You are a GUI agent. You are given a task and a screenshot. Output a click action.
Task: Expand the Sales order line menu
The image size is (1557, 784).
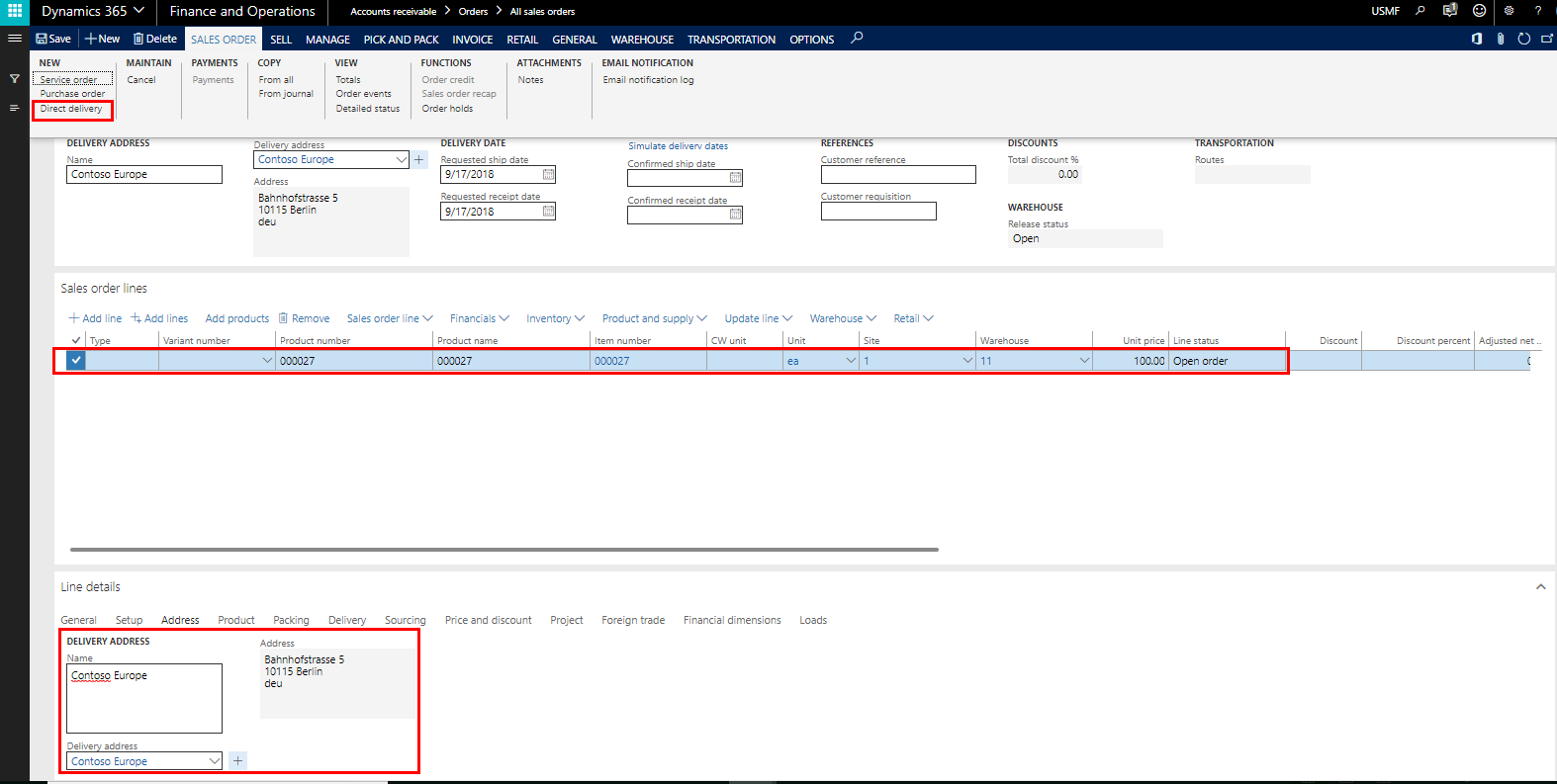390,318
